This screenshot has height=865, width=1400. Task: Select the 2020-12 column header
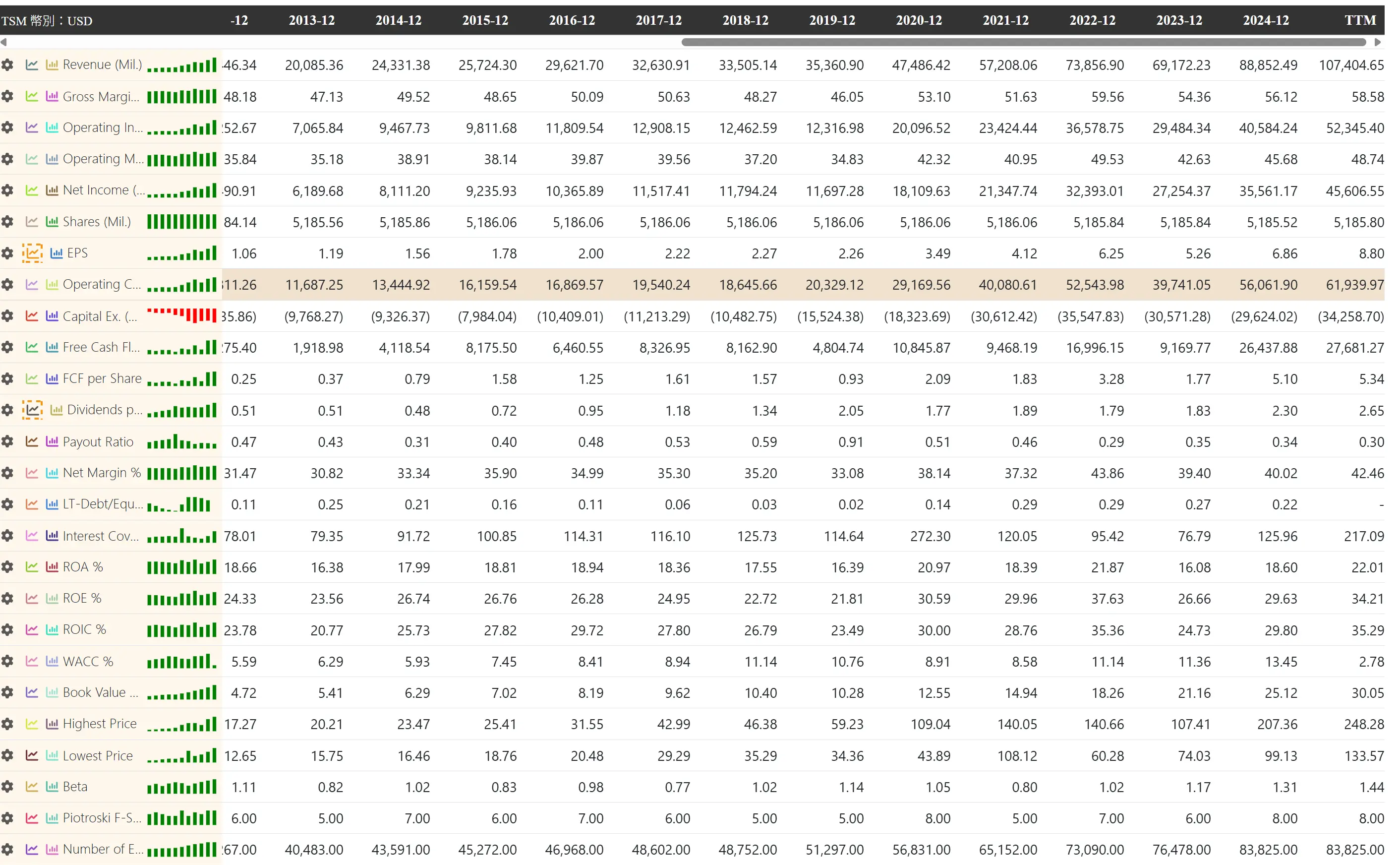(918, 21)
